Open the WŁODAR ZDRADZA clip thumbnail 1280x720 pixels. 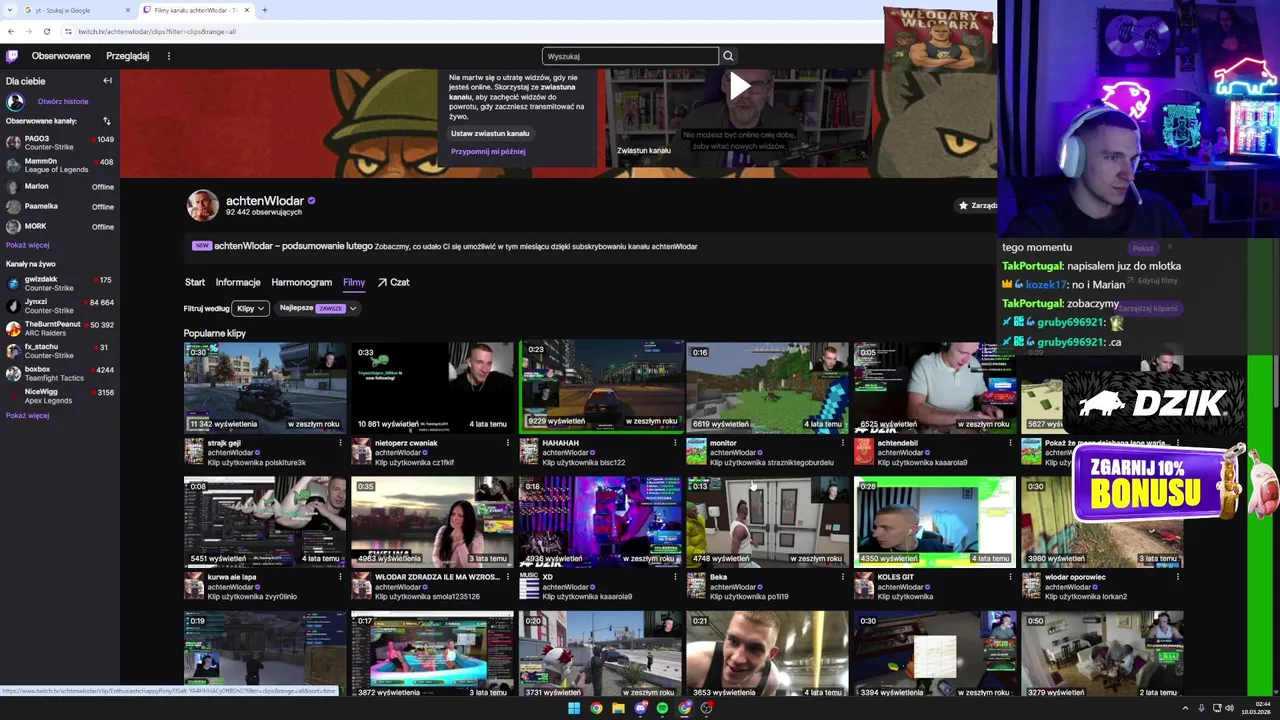432,522
